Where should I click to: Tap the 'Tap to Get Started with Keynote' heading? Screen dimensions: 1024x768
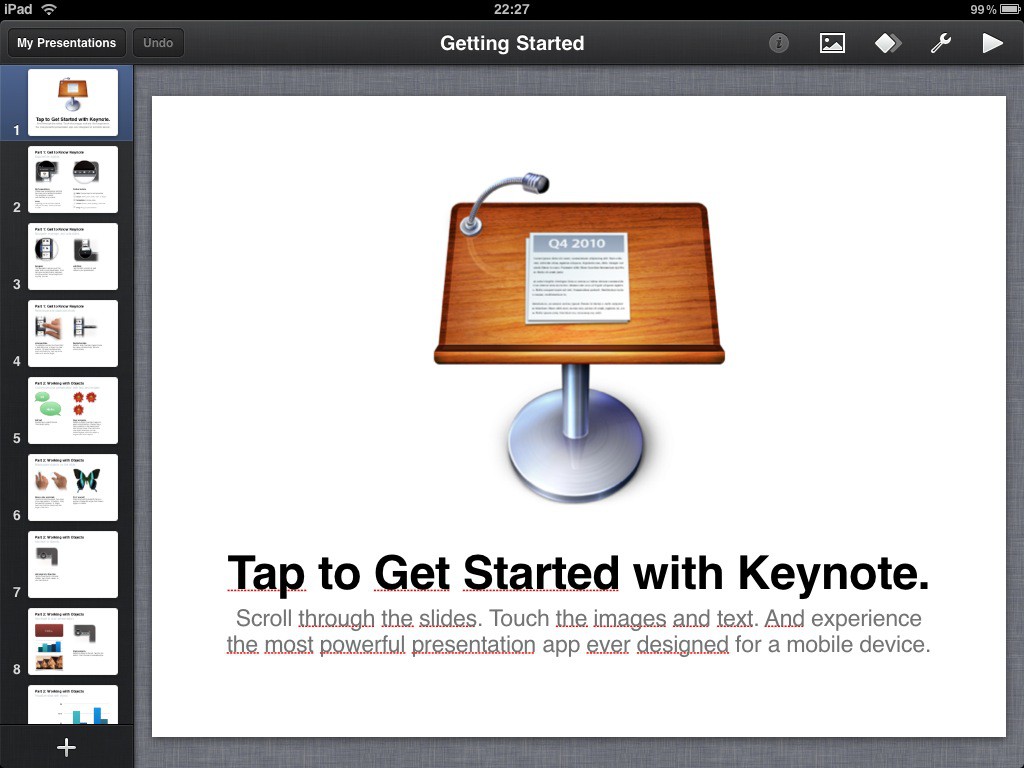pyautogui.click(x=578, y=574)
